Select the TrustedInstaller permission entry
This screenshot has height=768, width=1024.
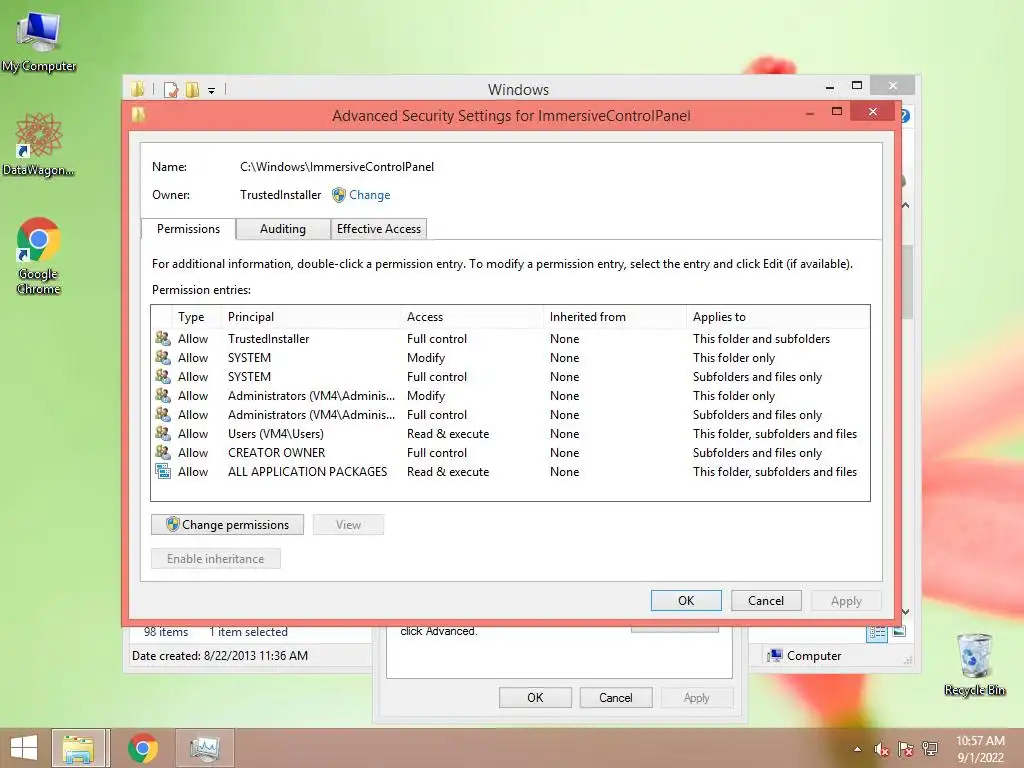(510, 339)
